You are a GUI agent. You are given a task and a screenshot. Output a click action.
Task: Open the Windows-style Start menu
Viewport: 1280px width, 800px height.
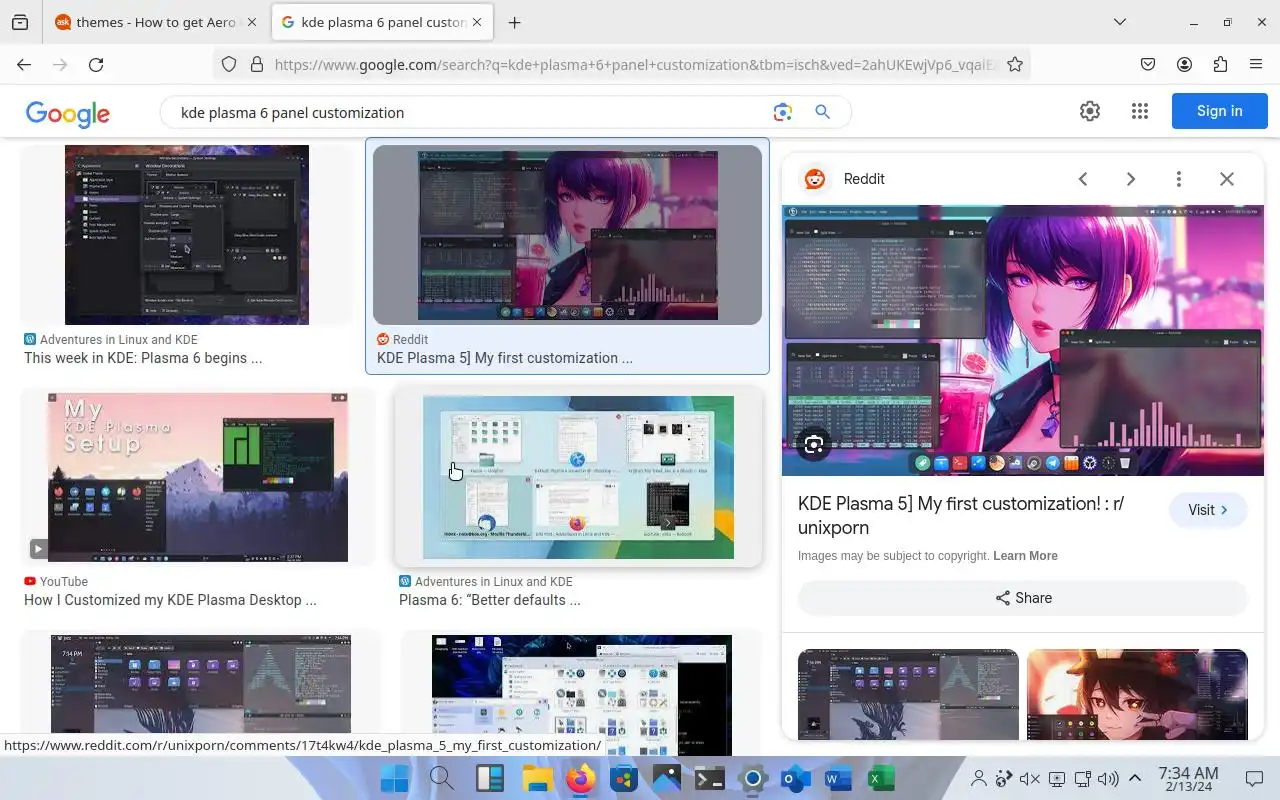tap(394, 778)
